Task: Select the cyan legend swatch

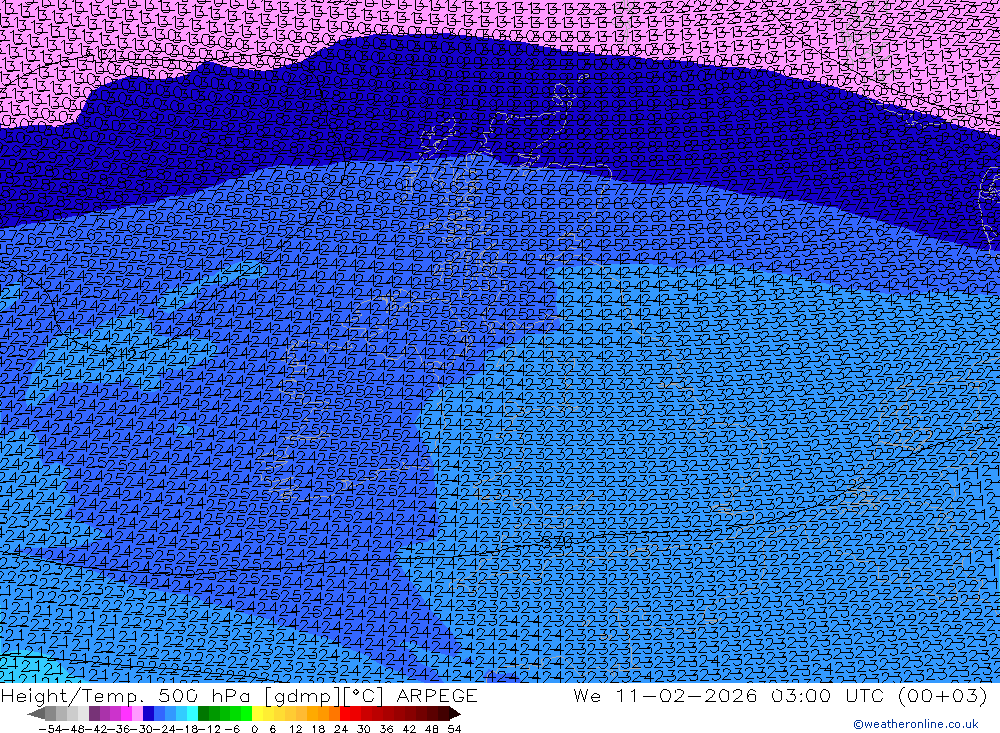Action: pyautogui.click(x=192, y=714)
